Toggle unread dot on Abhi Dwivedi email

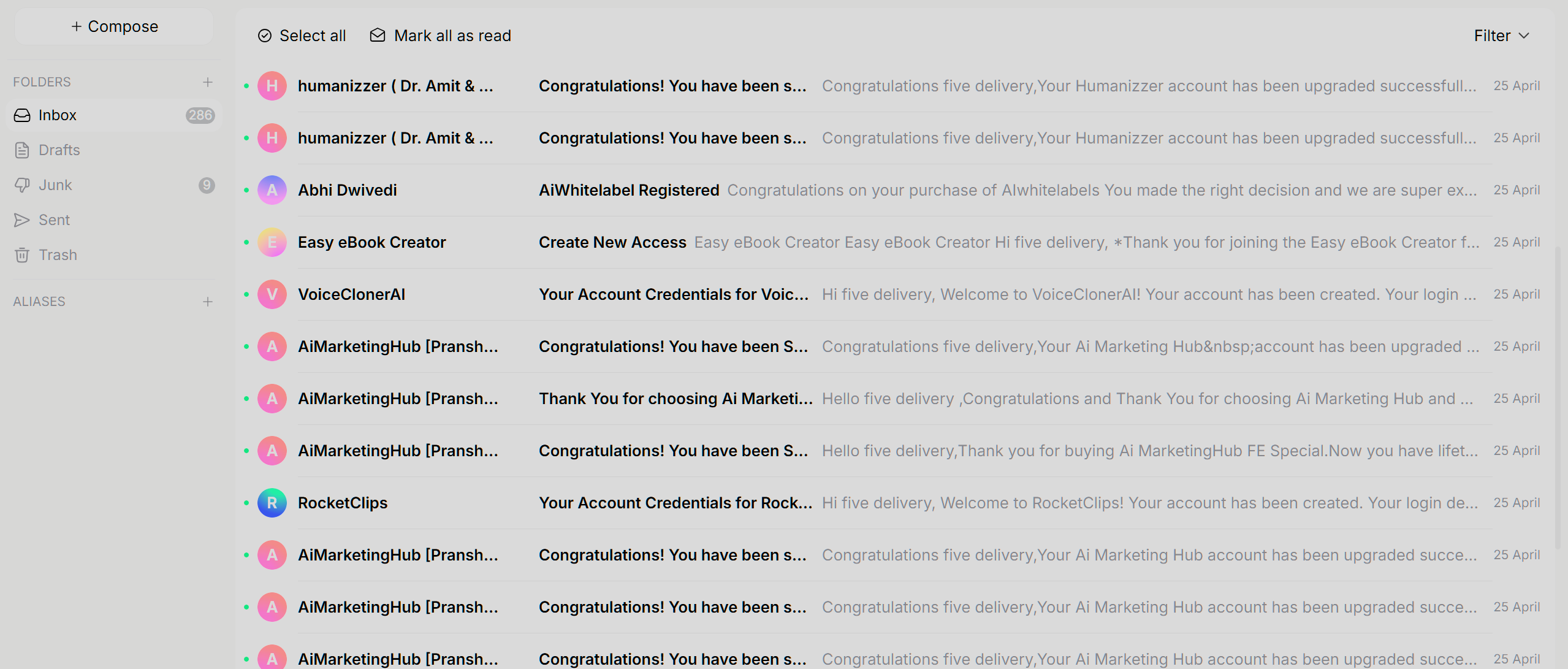click(246, 190)
